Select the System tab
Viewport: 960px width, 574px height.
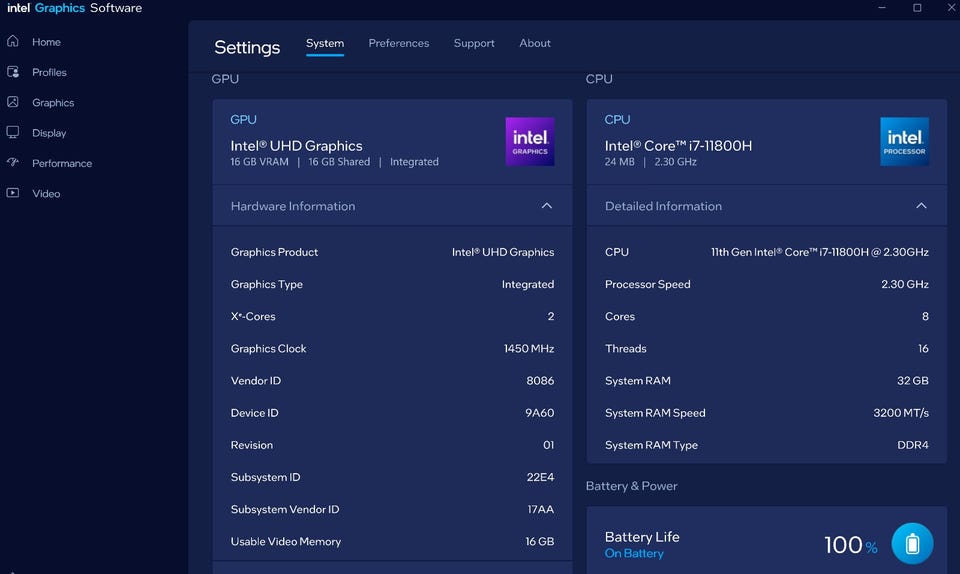point(325,43)
